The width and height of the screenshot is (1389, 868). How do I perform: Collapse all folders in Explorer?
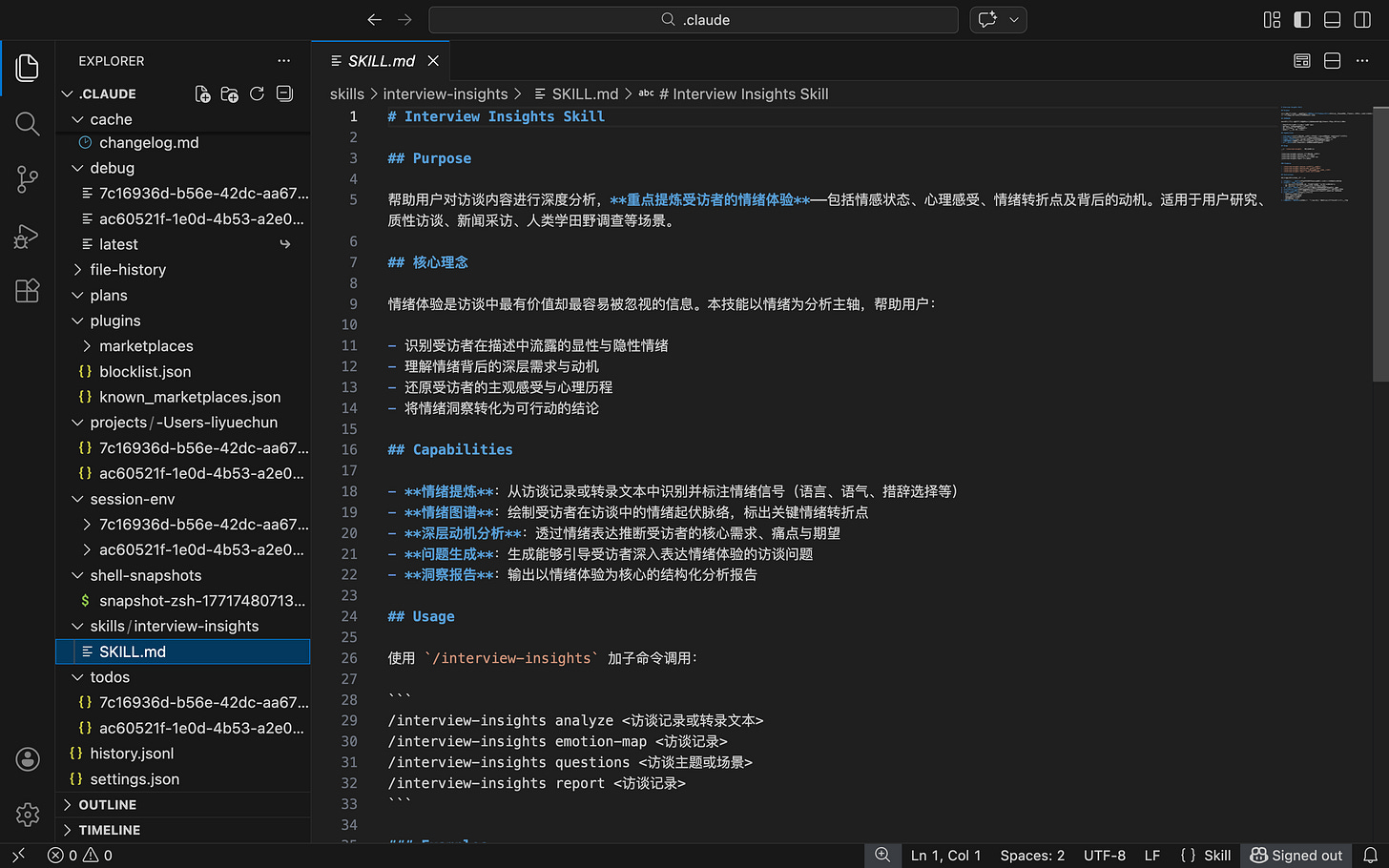(284, 93)
